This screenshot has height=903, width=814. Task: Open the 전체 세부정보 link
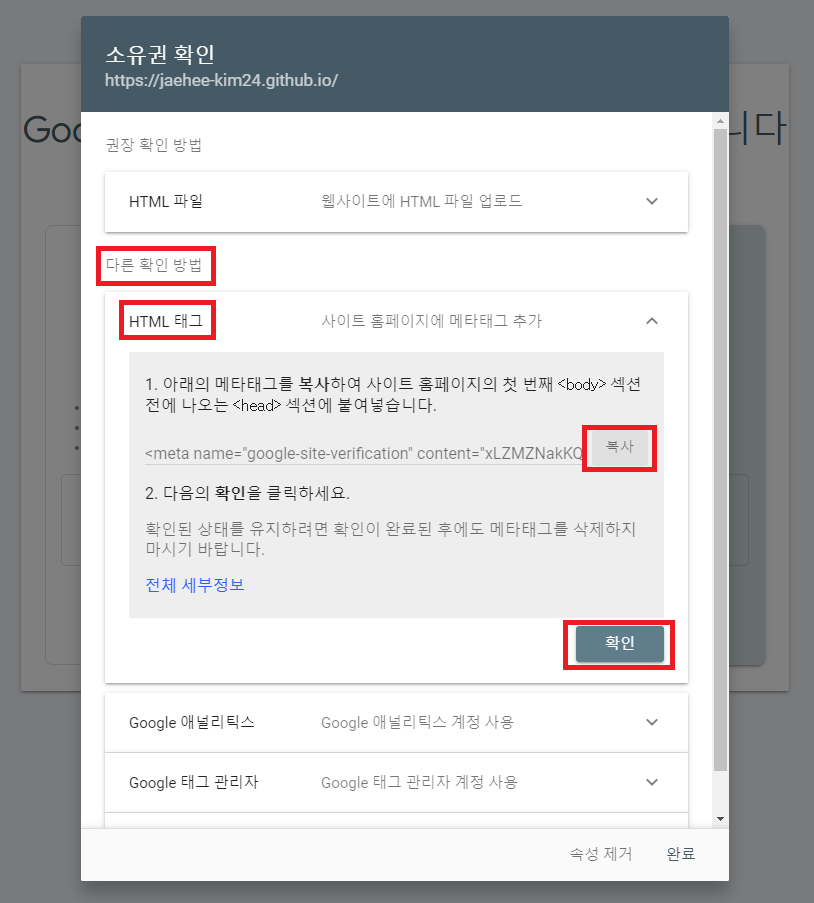coord(195,585)
